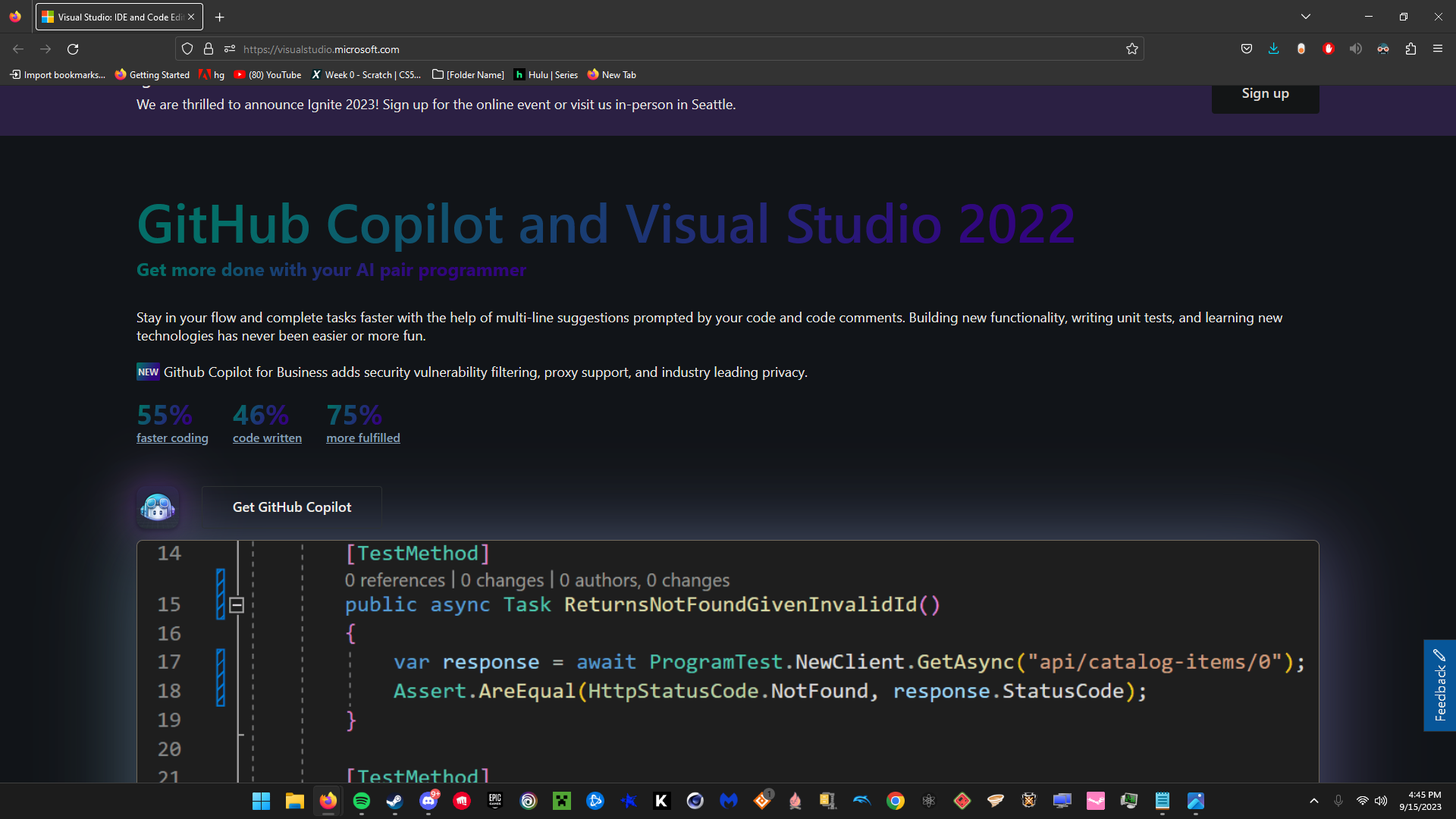Screen dimensions: 1456x819
Task: Open Spotify from the taskbar
Action: (362, 801)
